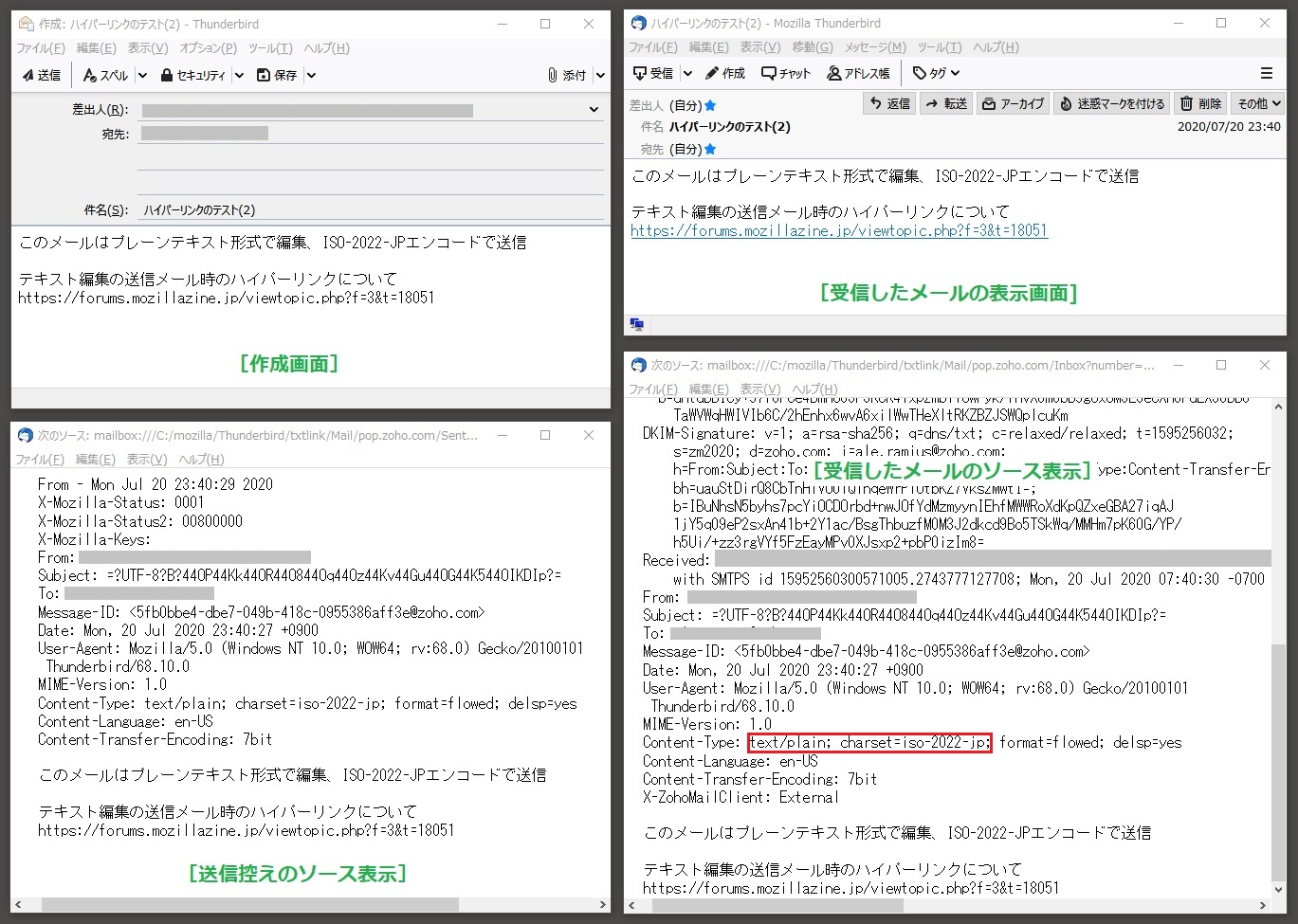Click the 件名 subject input field
The width and height of the screenshot is (1298, 924).
coord(370,210)
